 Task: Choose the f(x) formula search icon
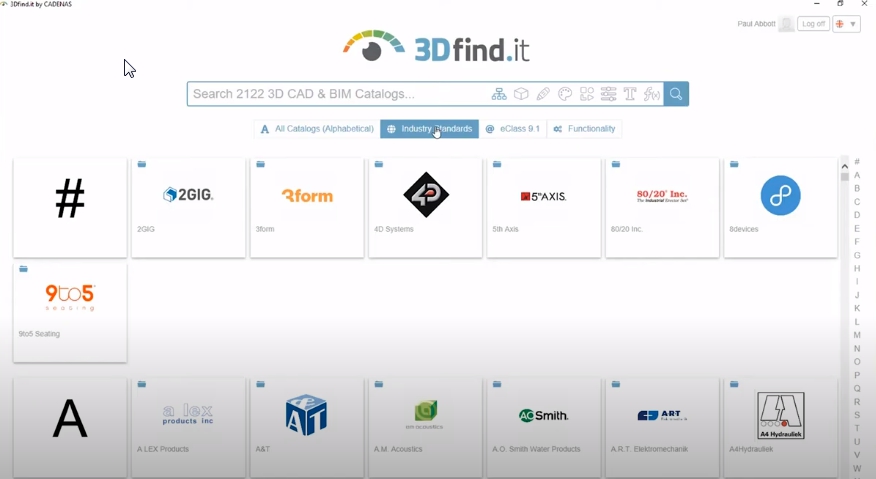point(651,94)
